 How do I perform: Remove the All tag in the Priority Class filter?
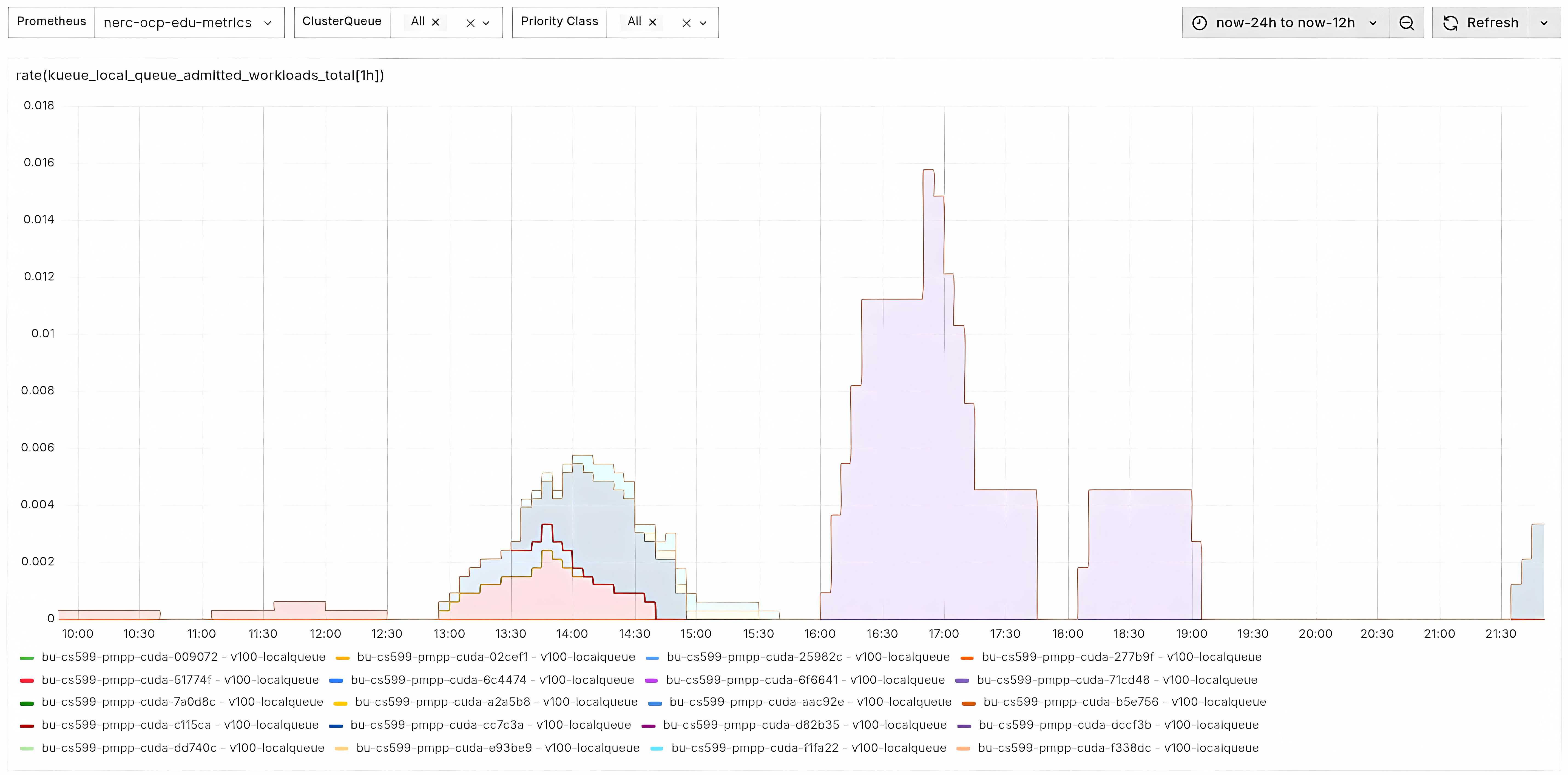pyautogui.click(x=652, y=22)
